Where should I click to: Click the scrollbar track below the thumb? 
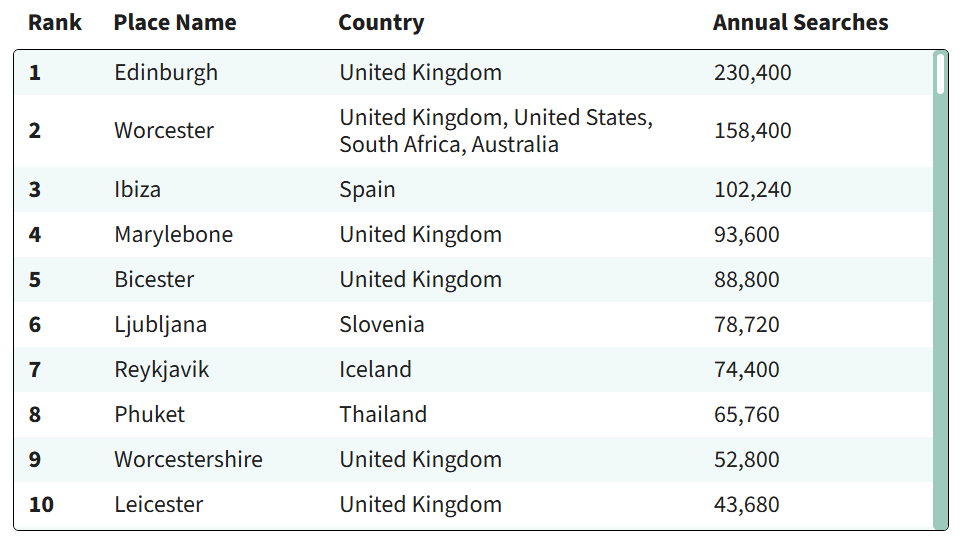940,320
